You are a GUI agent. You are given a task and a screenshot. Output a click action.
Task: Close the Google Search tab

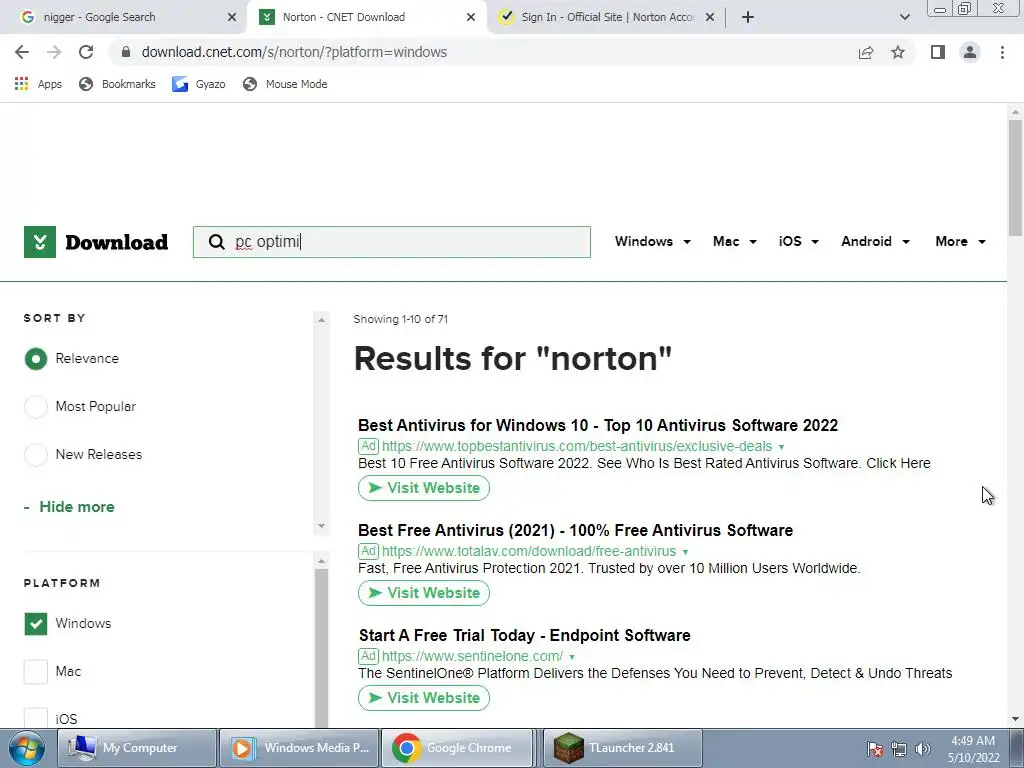pos(232,17)
